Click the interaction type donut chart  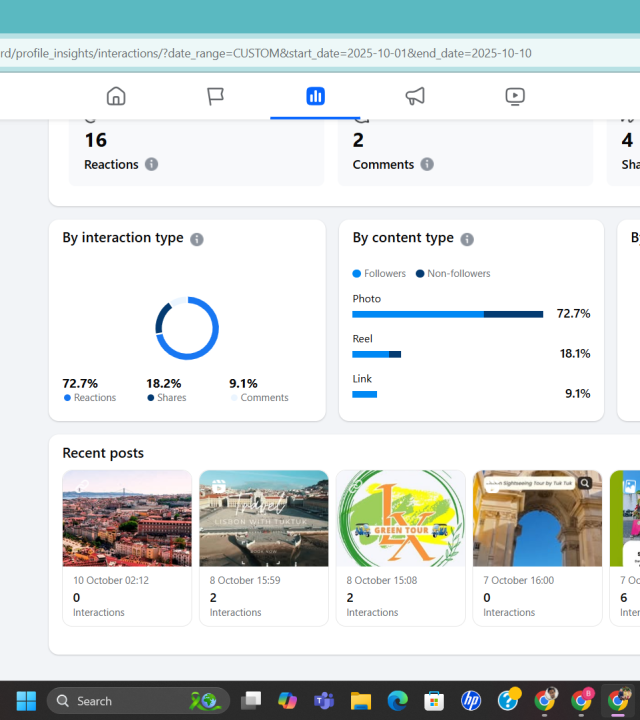point(187,328)
